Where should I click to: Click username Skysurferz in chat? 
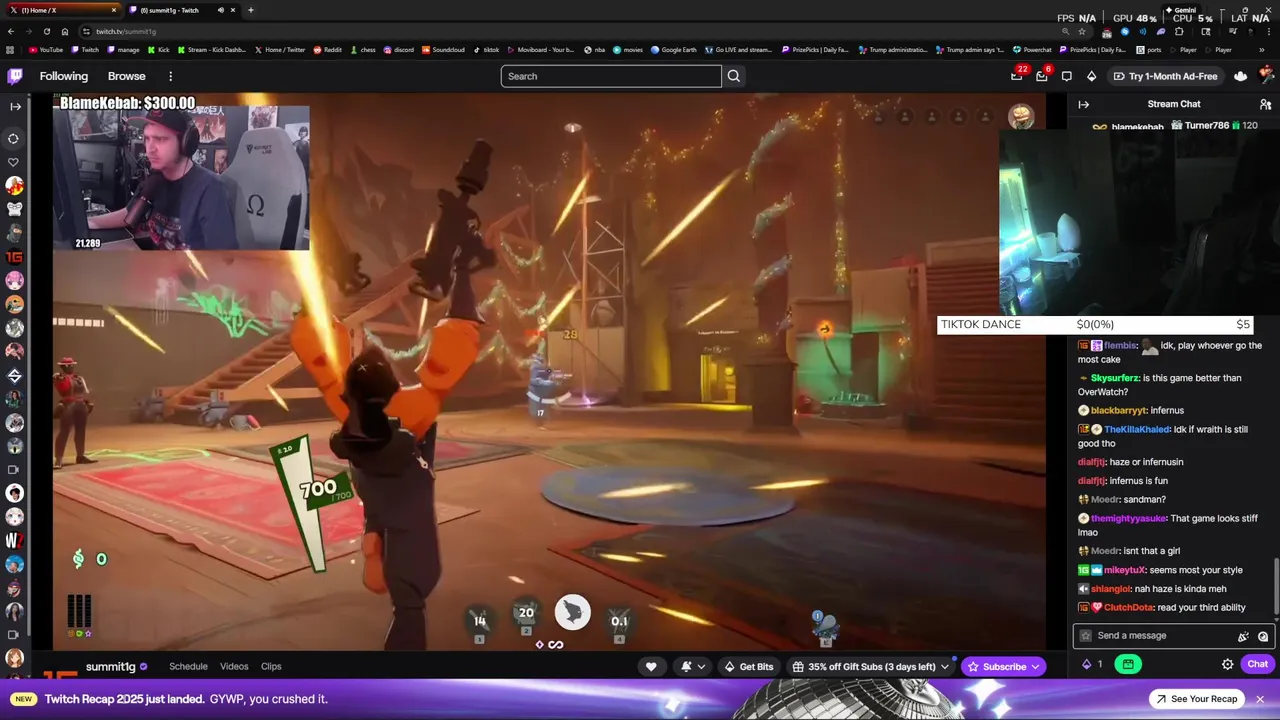pyautogui.click(x=1116, y=378)
